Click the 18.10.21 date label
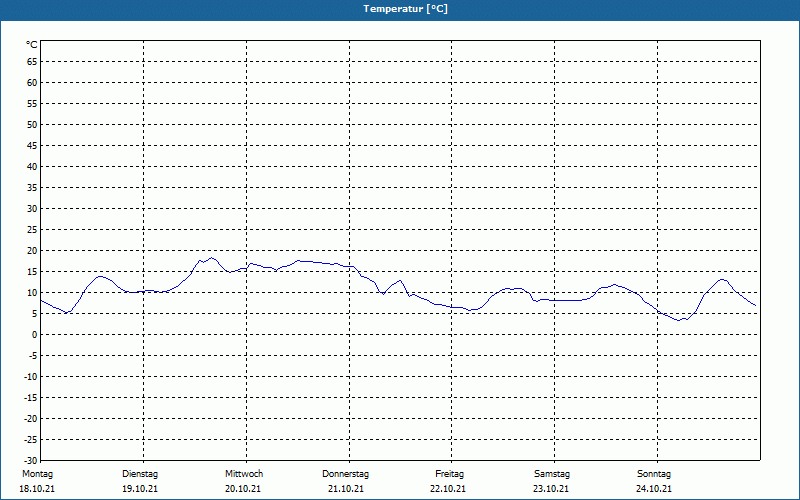The height and width of the screenshot is (500, 800). click(x=37, y=489)
